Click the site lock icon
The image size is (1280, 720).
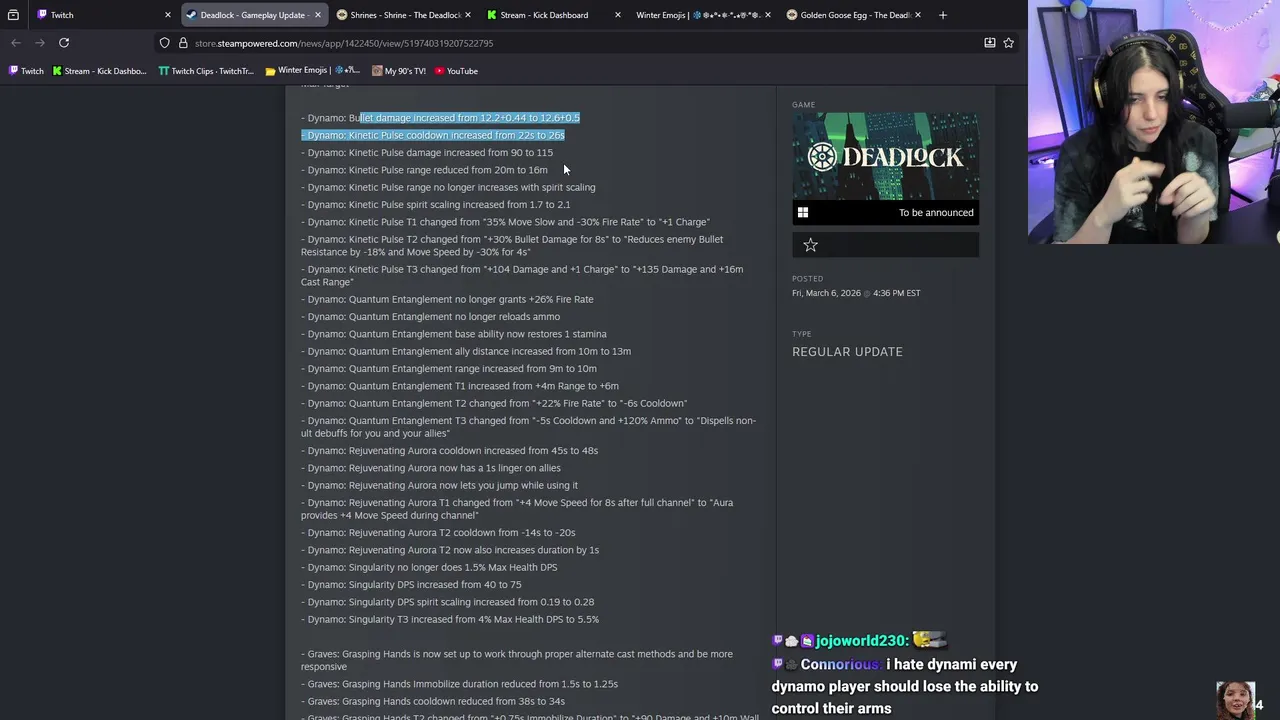pos(183,43)
